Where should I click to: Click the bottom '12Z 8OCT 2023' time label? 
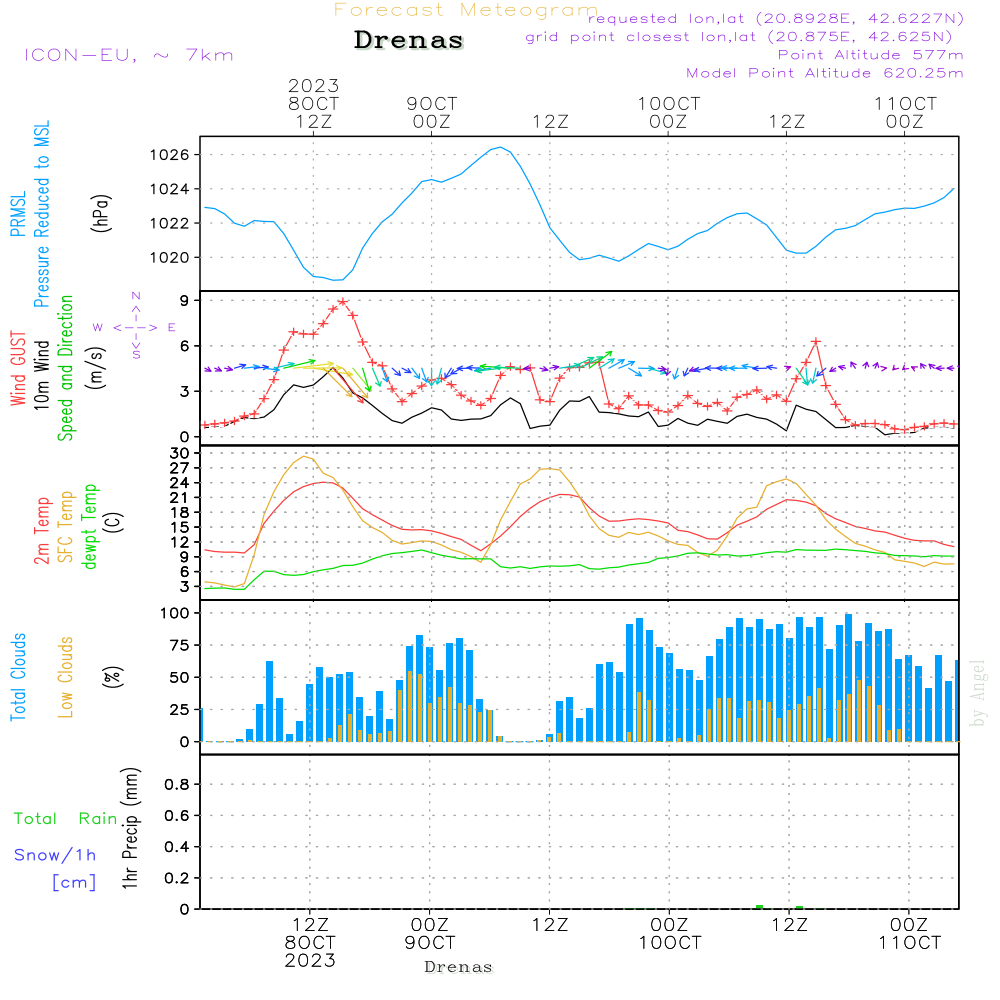(x=310, y=943)
